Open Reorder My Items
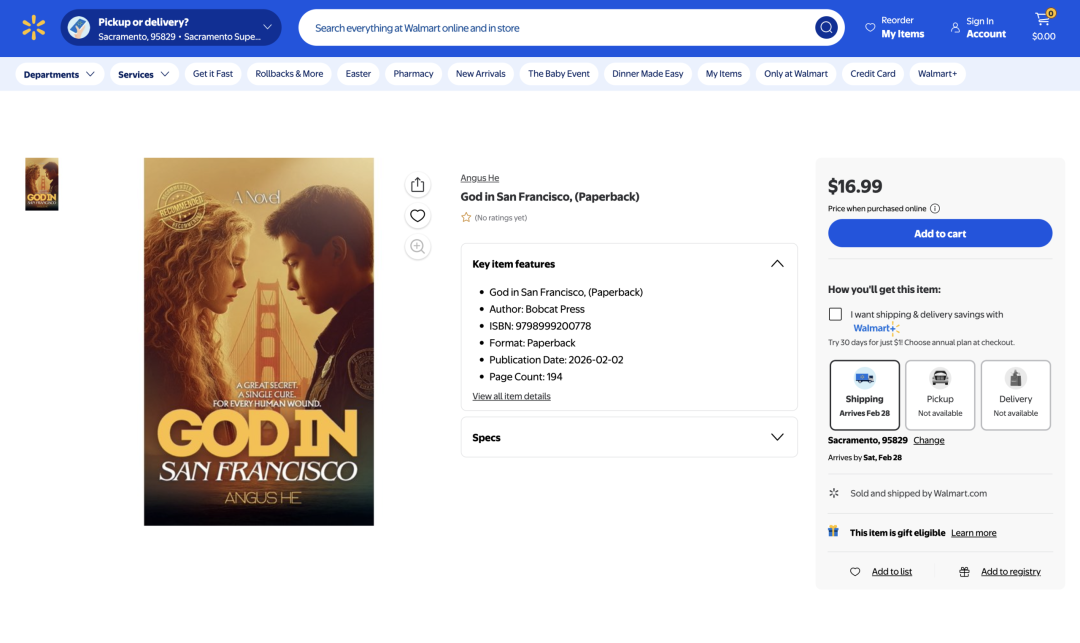 [x=894, y=27]
